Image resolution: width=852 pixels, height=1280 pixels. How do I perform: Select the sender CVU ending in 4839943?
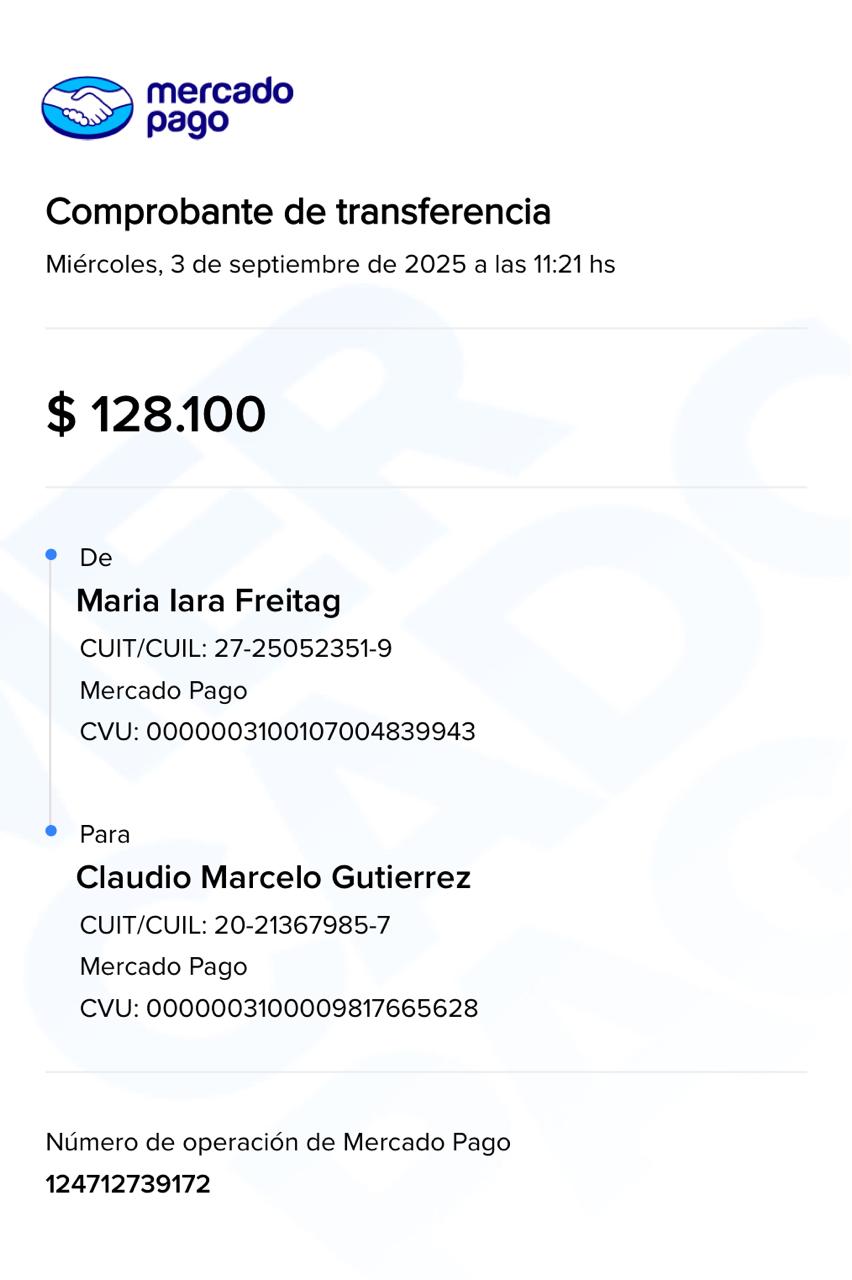[x=277, y=732]
